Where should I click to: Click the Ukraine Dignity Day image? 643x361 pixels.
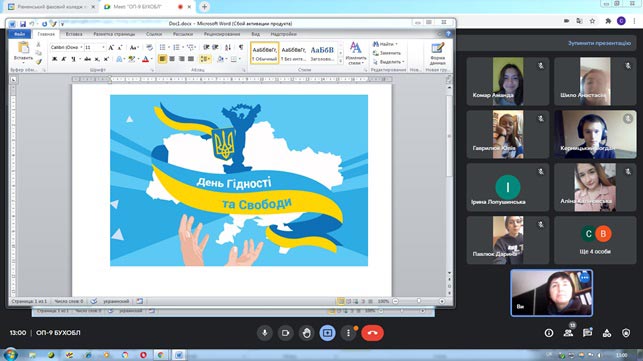pos(239,180)
